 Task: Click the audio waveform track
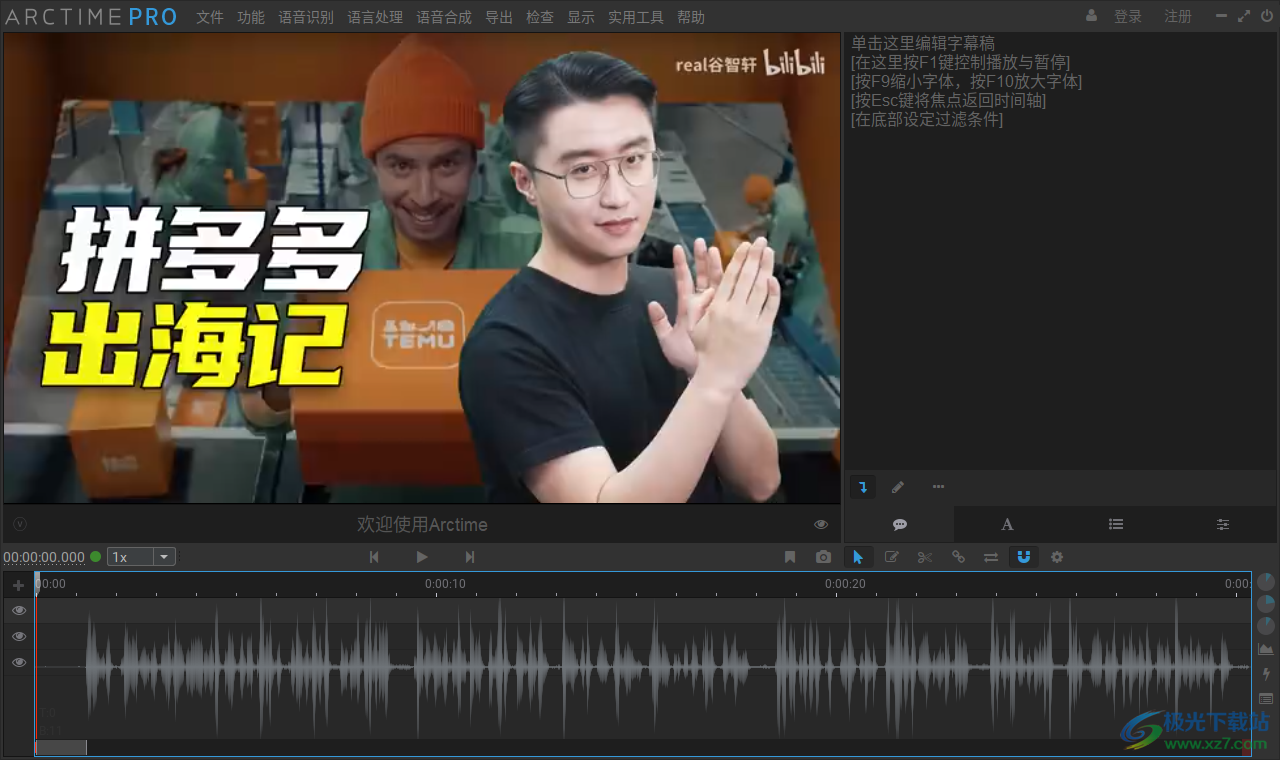(643, 667)
